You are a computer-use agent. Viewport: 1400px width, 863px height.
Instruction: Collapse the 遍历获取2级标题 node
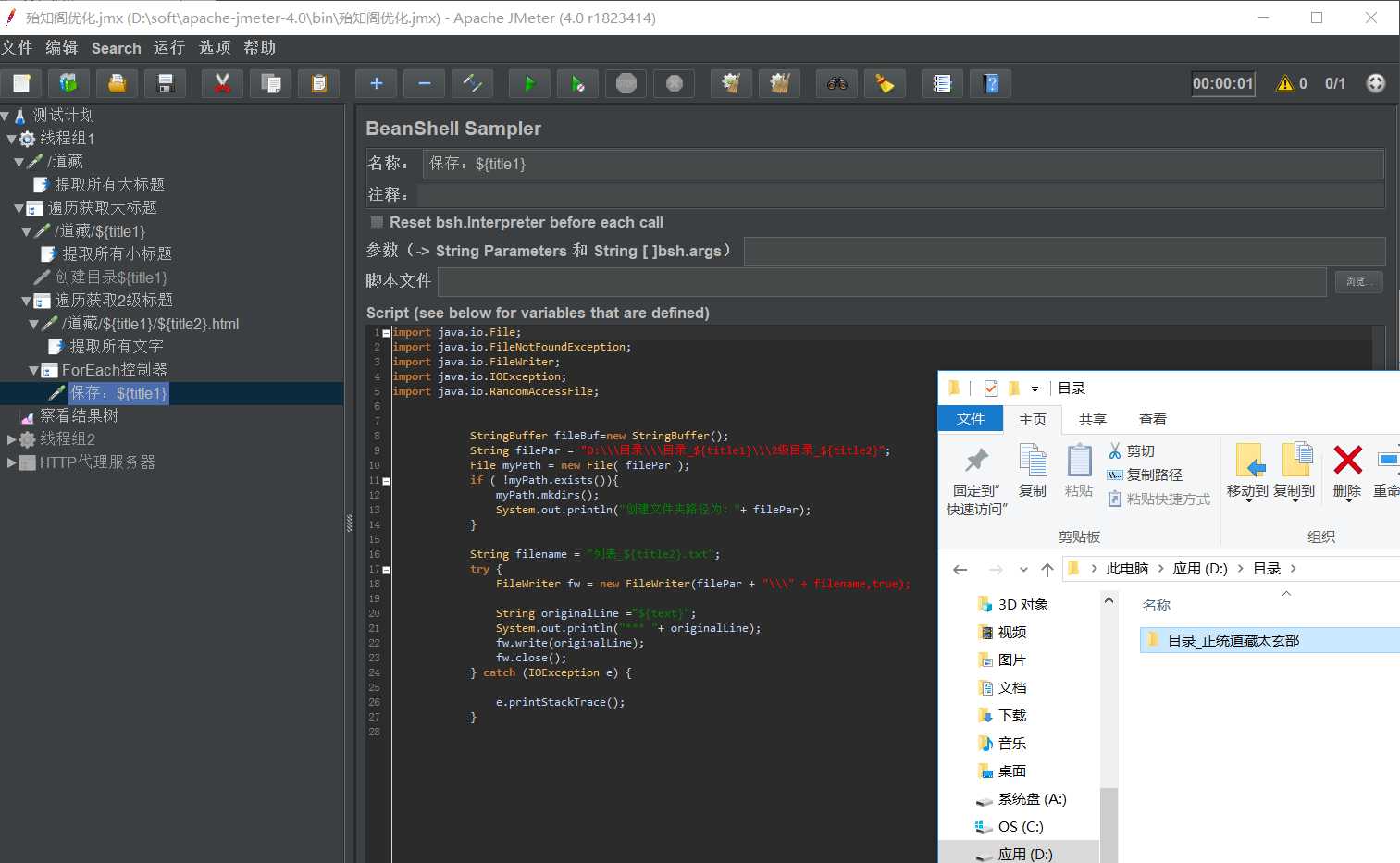[26, 301]
